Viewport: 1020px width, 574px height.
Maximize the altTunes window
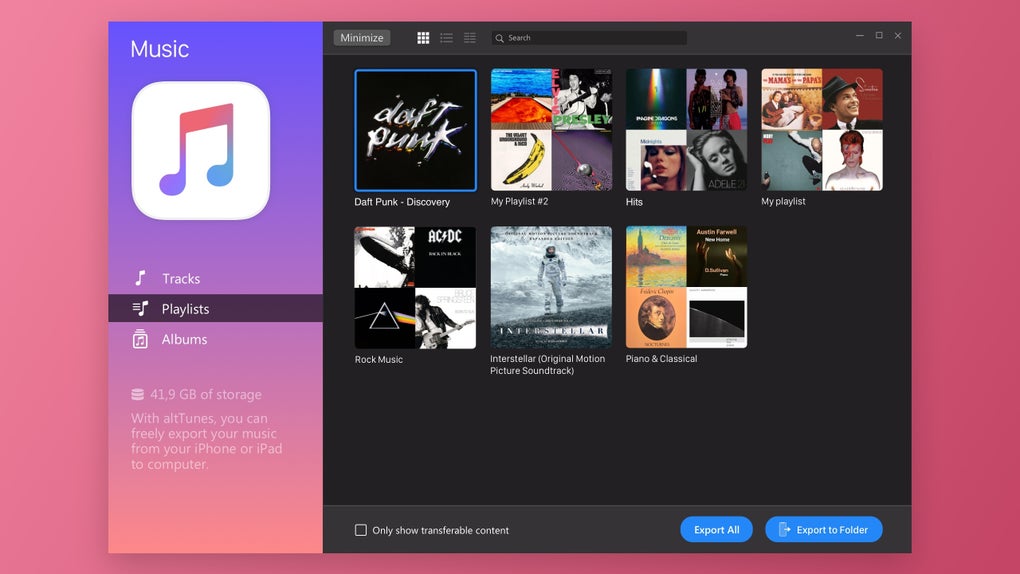point(879,36)
